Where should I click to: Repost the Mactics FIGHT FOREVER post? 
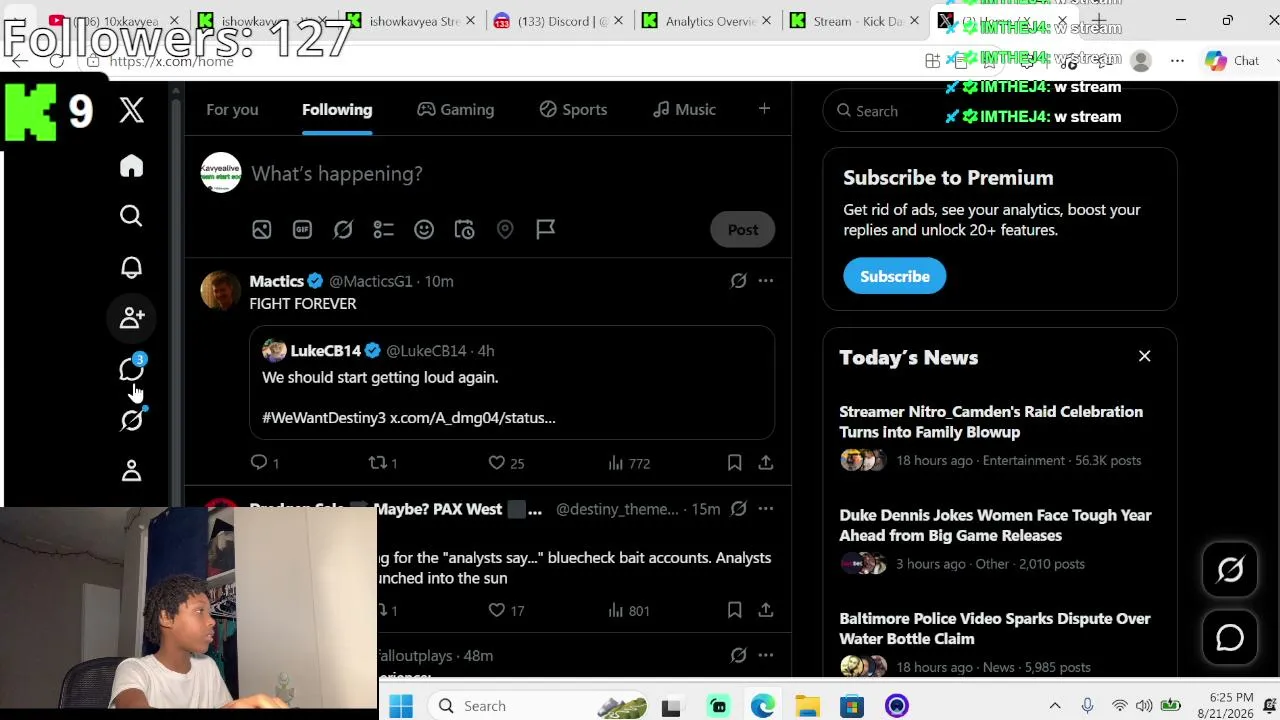(384, 463)
